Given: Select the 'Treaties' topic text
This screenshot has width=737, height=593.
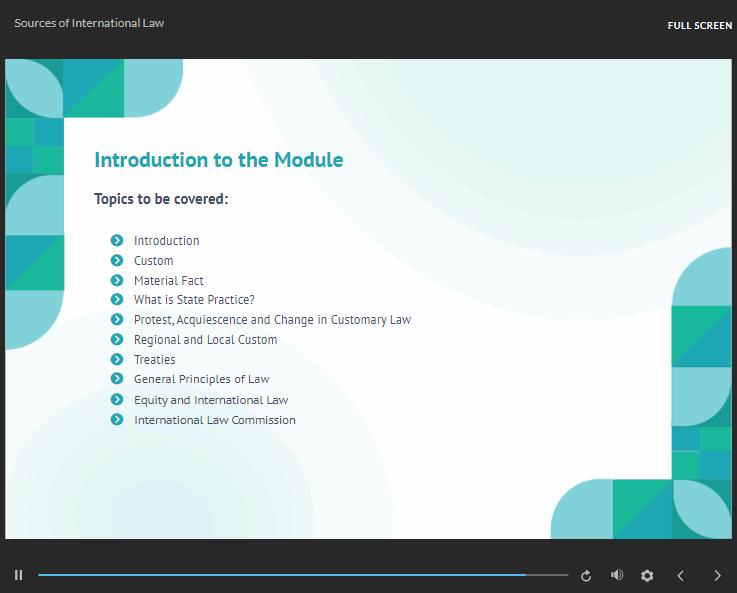Looking at the screenshot, I should click(x=154, y=359).
